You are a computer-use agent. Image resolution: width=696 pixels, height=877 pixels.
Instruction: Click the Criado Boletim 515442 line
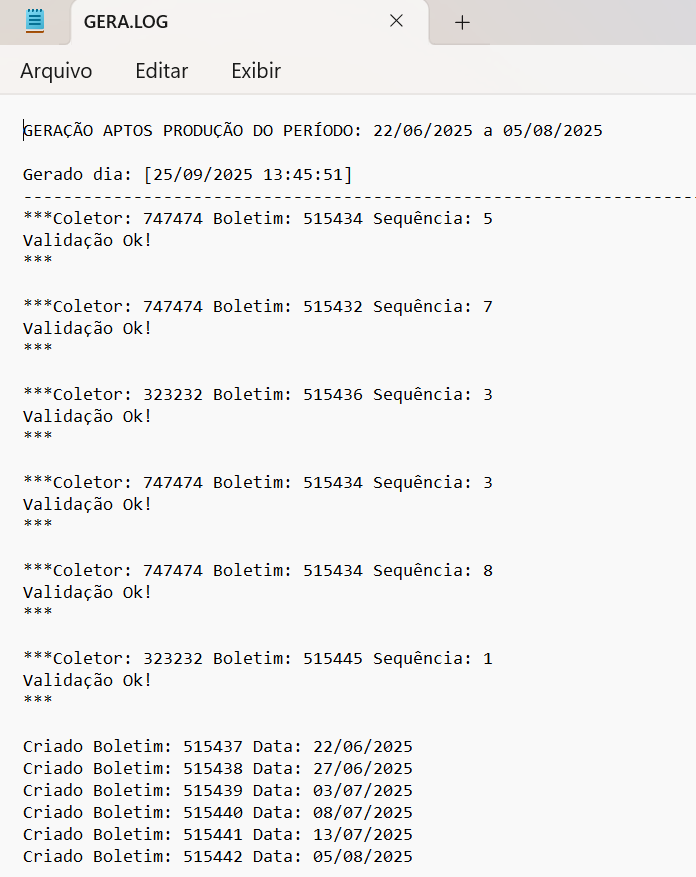tap(217, 857)
